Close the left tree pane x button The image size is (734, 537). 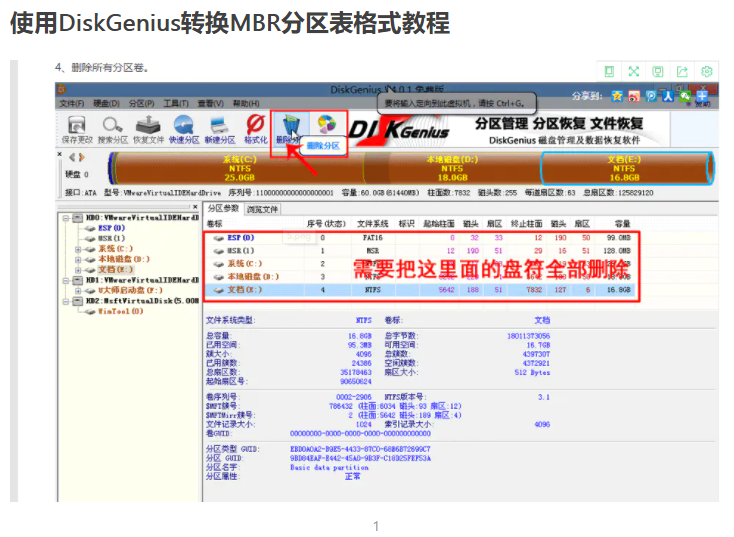point(195,206)
